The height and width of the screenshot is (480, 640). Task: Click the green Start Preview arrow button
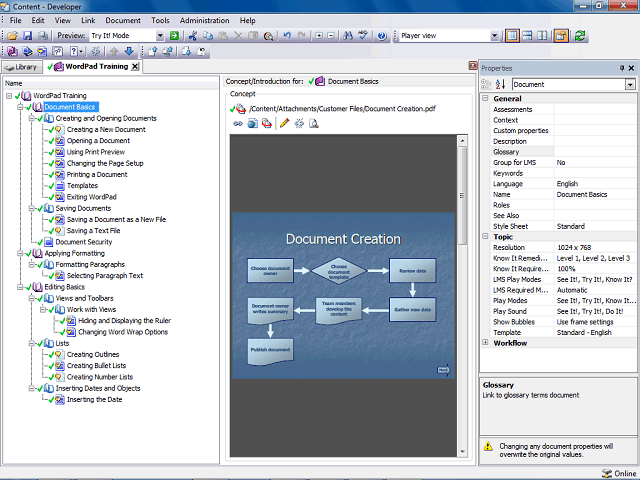(x=174, y=36)
